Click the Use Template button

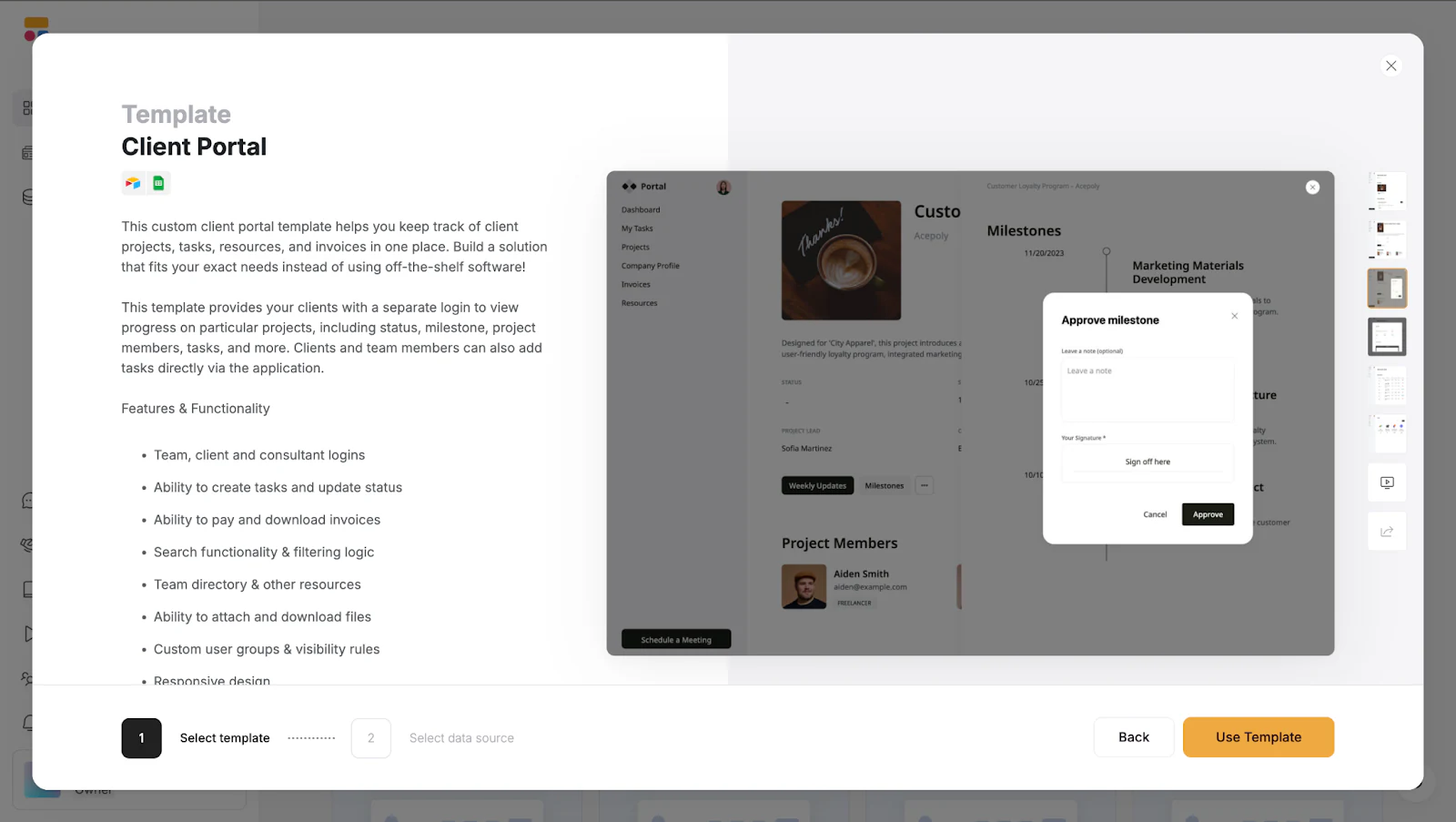[1259, 737]
